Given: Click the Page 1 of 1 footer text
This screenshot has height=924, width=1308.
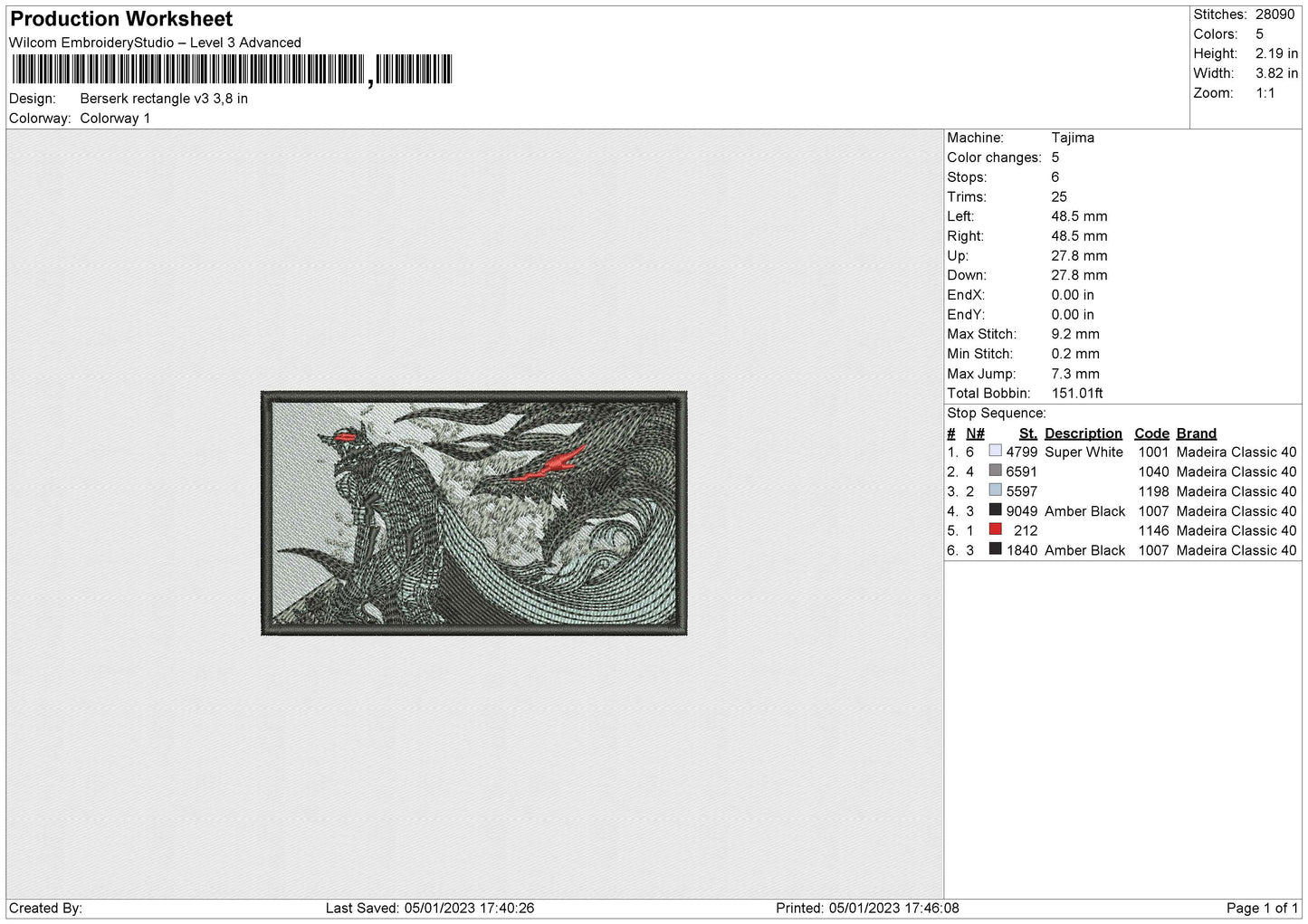Looking at the screenshot, I should [1262, 908].
